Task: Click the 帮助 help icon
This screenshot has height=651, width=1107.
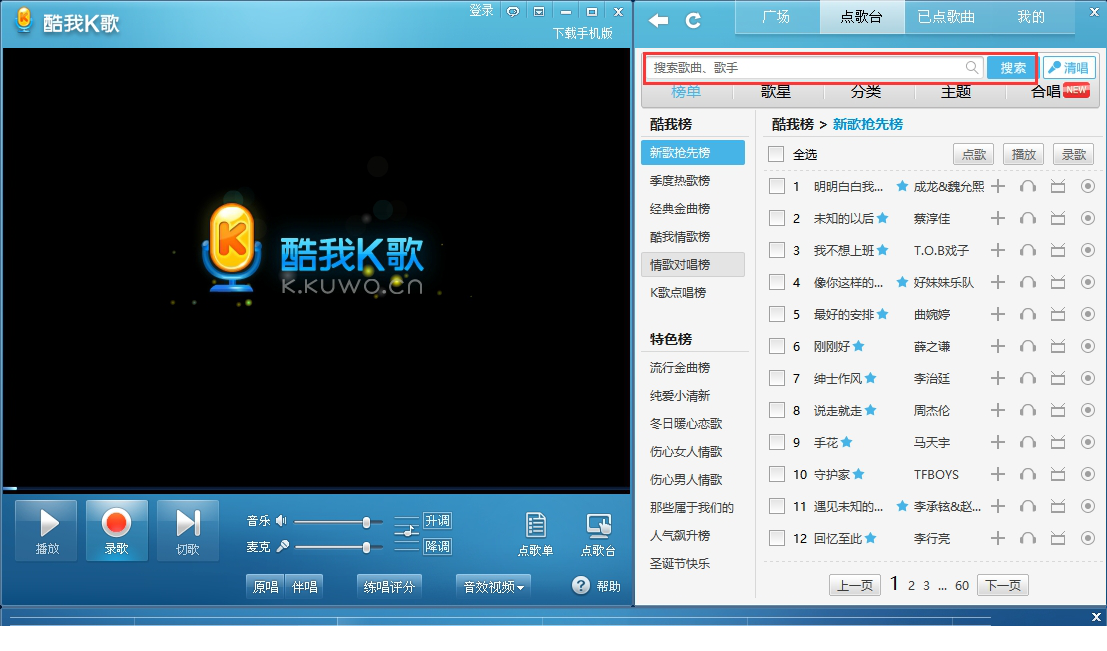Action: tap(581, 587)
